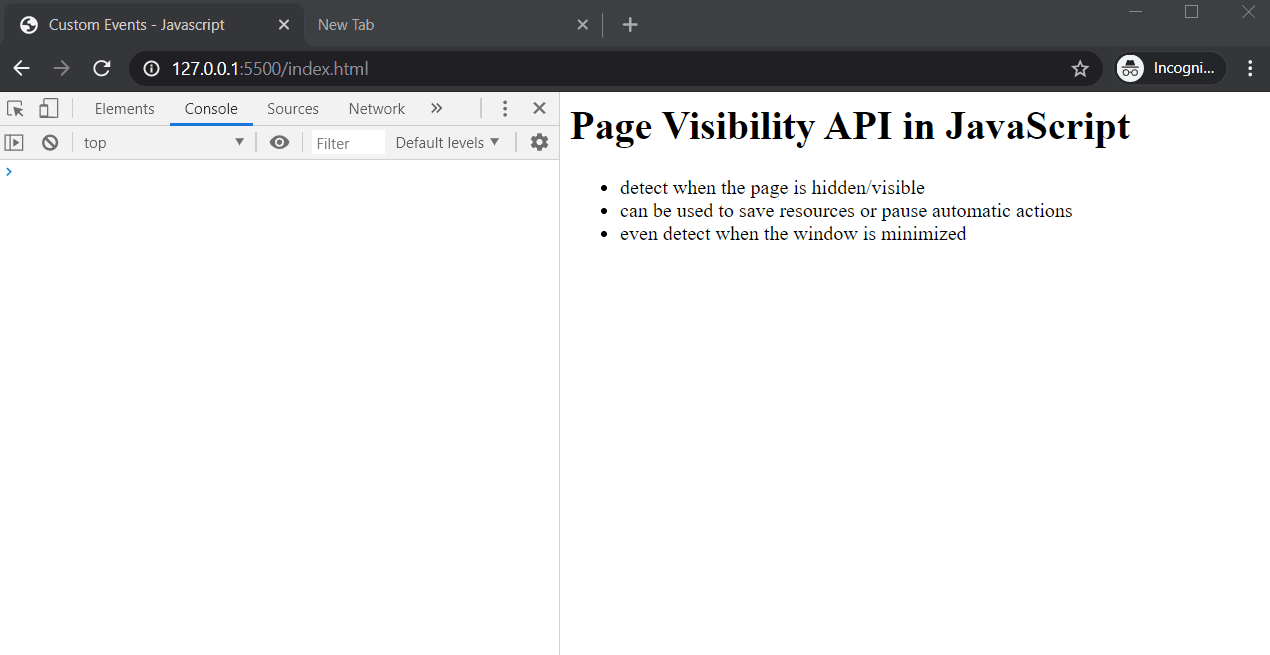
Task: Reload the page
Action: coord(101,69)
